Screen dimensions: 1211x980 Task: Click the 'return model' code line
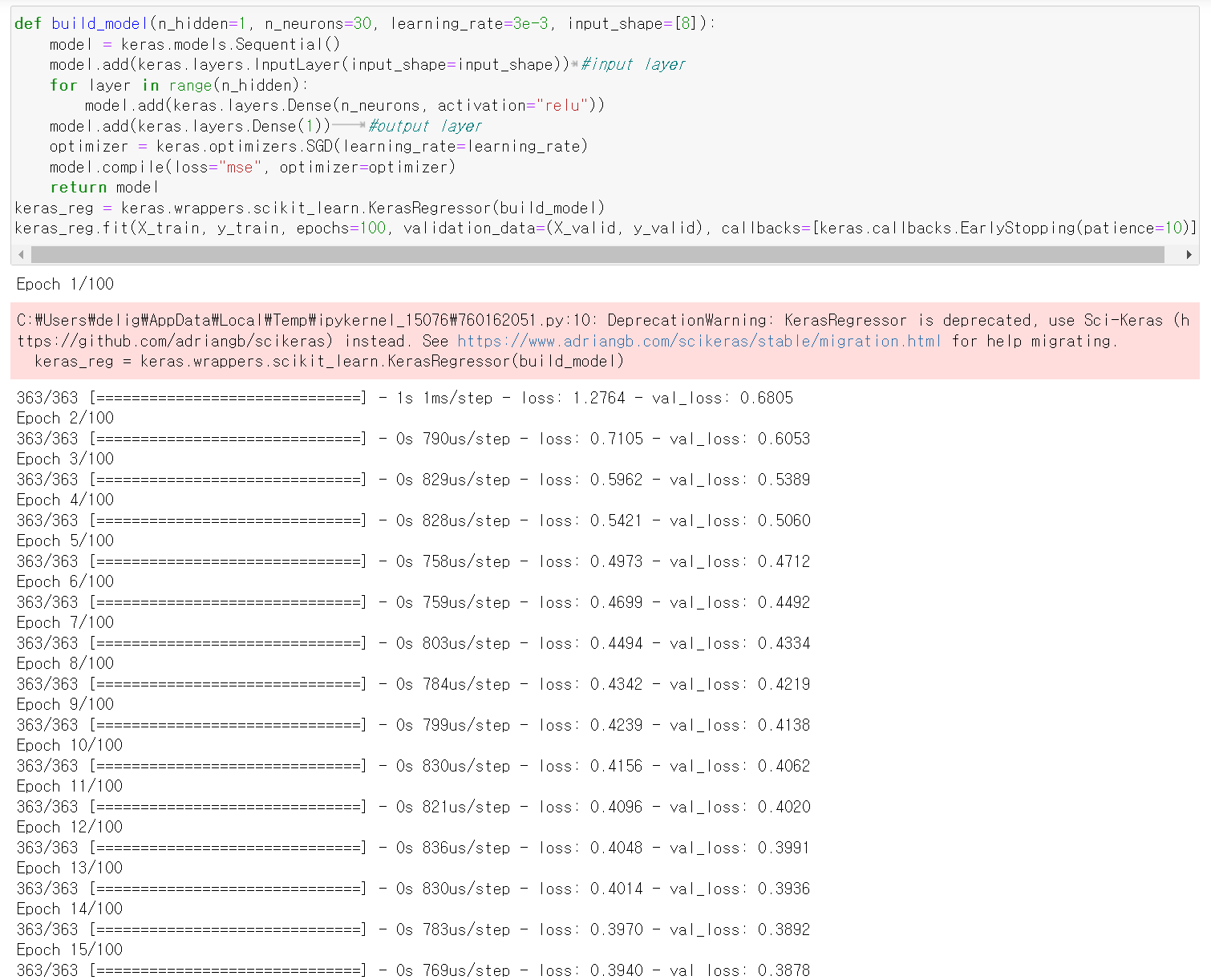pos(104,187)
